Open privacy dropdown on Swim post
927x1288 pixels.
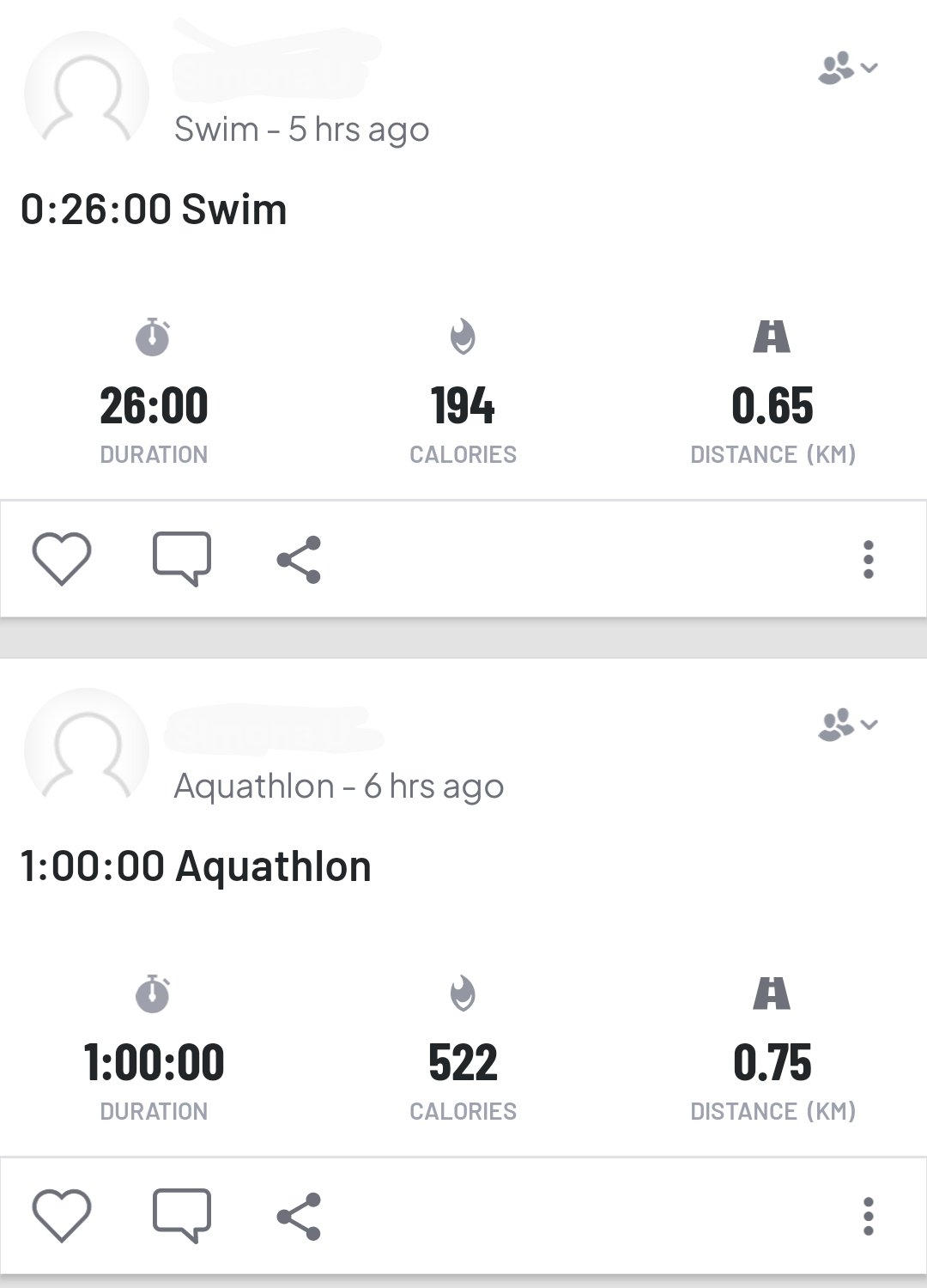click(x=847, y=68)
